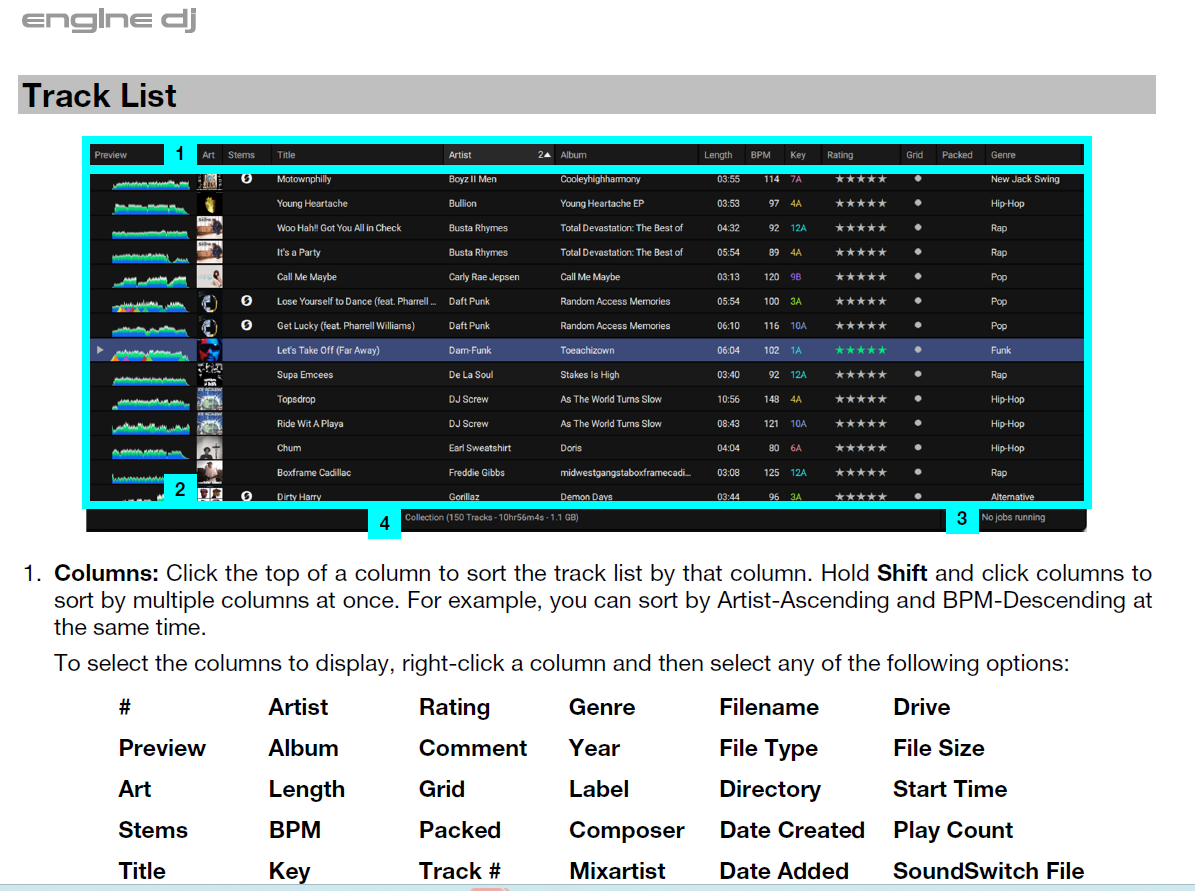The height and width of the screenshot is (891, 1195).
Task: Click the album art for Chum
Action: (210, 448)
